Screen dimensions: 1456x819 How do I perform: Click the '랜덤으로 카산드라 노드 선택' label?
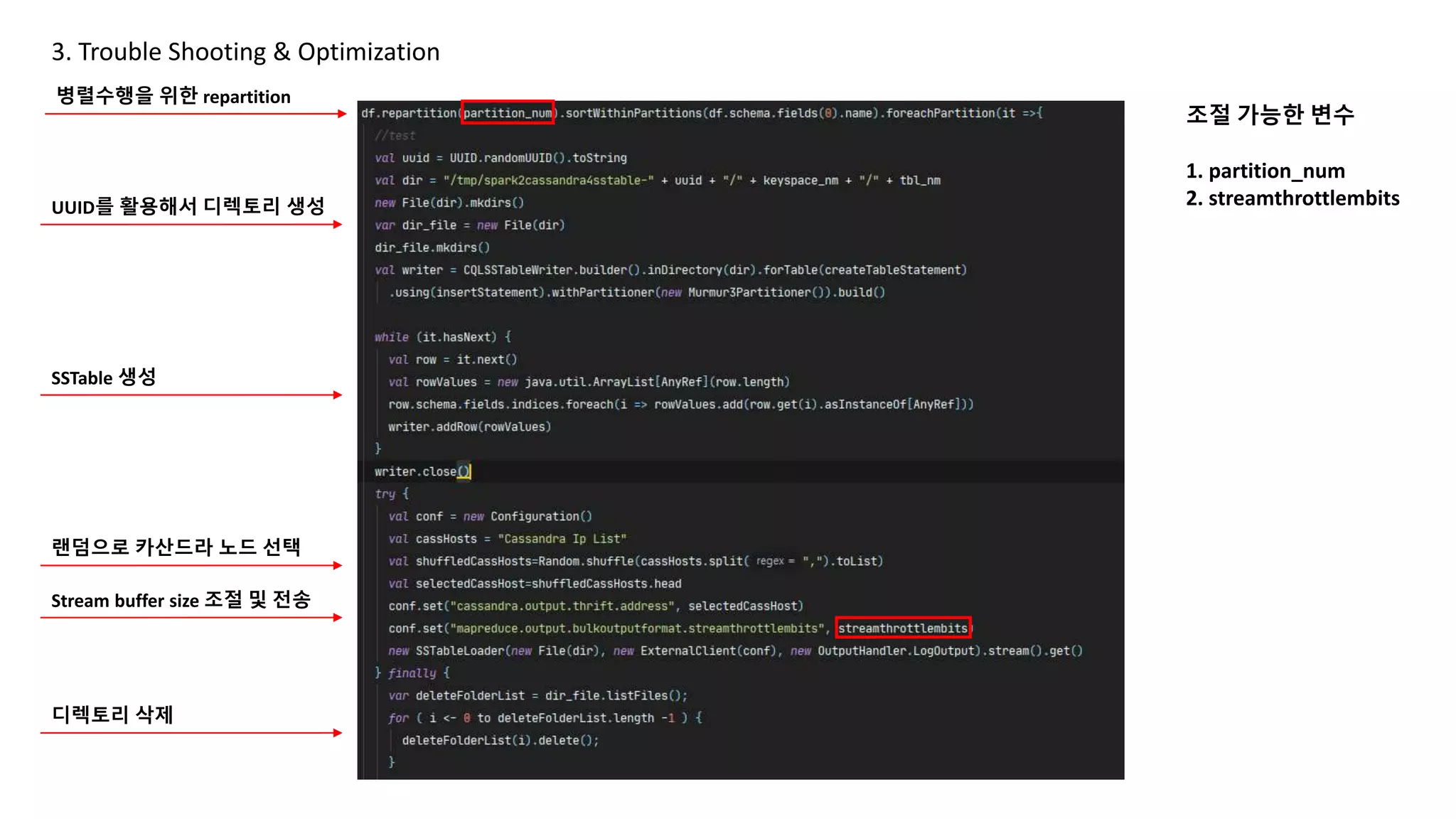click(x=176, y=547)
